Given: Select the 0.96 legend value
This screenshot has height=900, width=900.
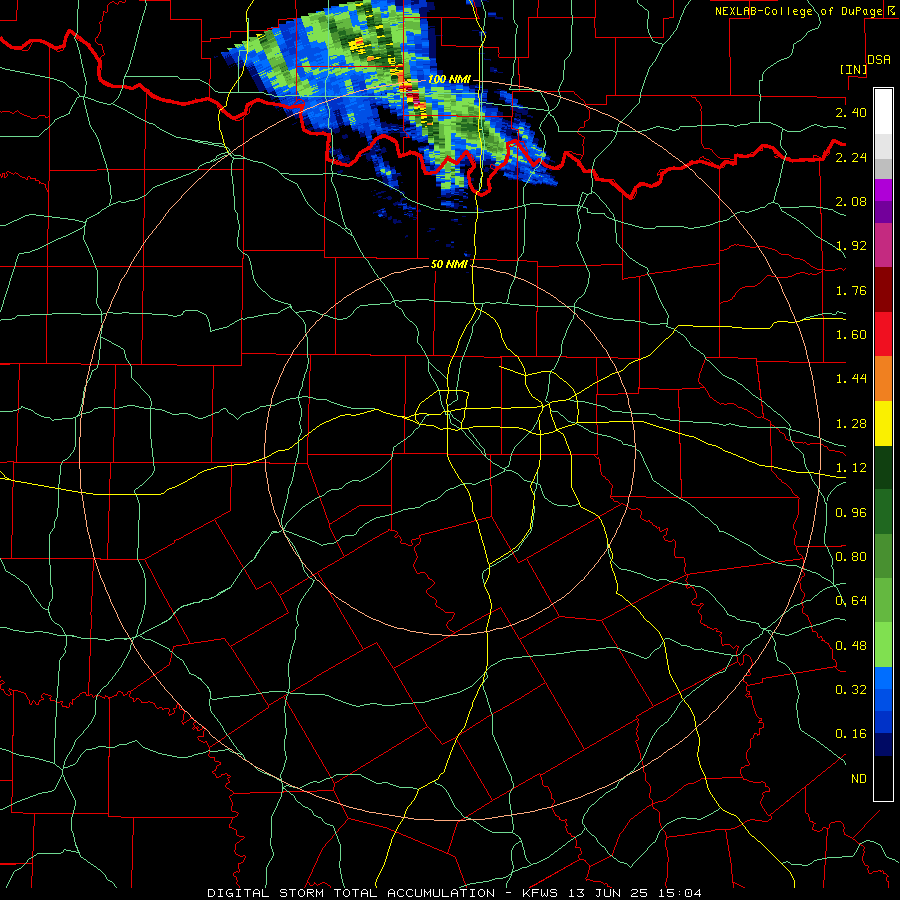Looking at the screenshot, I should [851, 513].
